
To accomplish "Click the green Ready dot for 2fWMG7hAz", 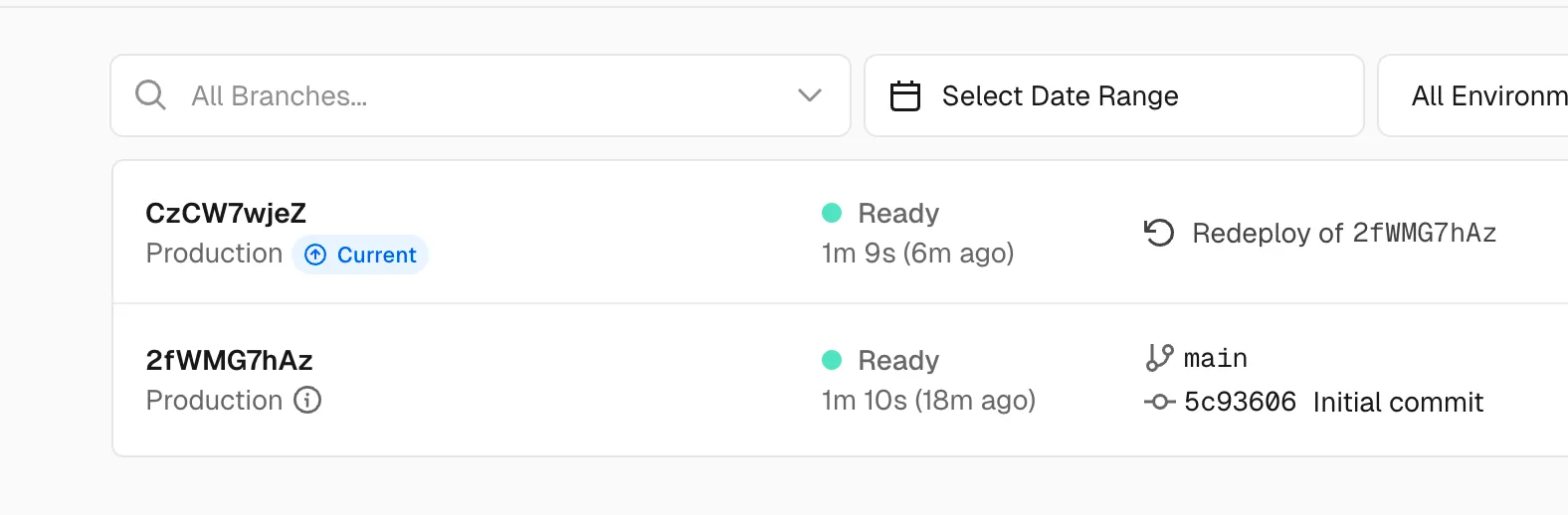I will (832, 360).
